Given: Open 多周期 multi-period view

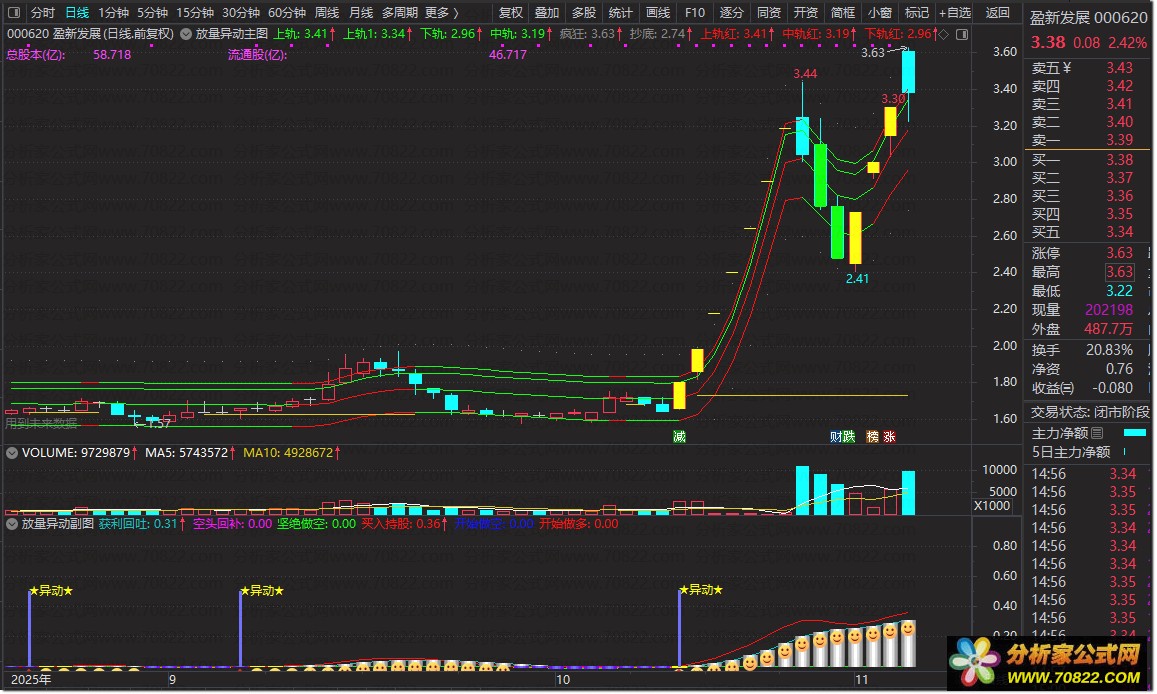Looking at the screenshot, I should click(399, 13).
